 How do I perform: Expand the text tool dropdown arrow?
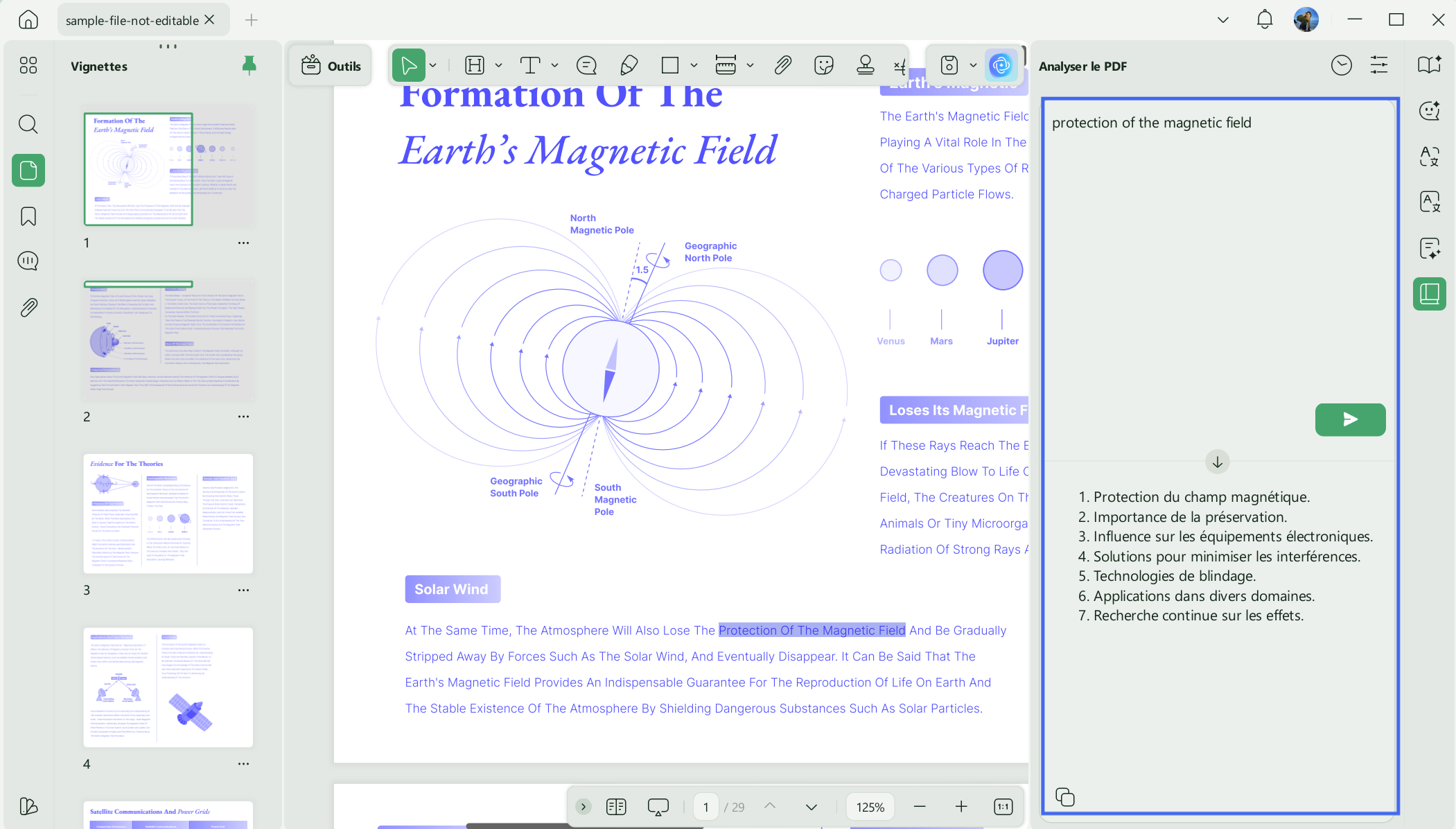[555, 65]
